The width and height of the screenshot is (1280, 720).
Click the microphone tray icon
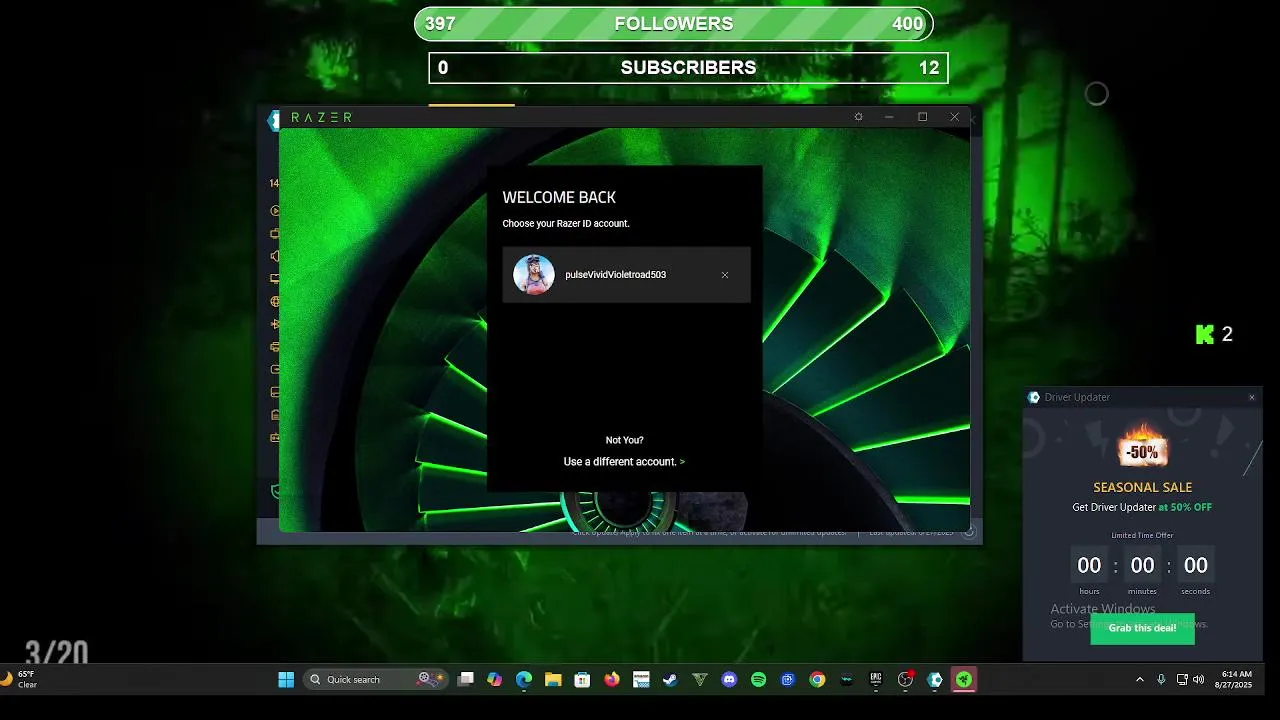(x=1161, y=680)
